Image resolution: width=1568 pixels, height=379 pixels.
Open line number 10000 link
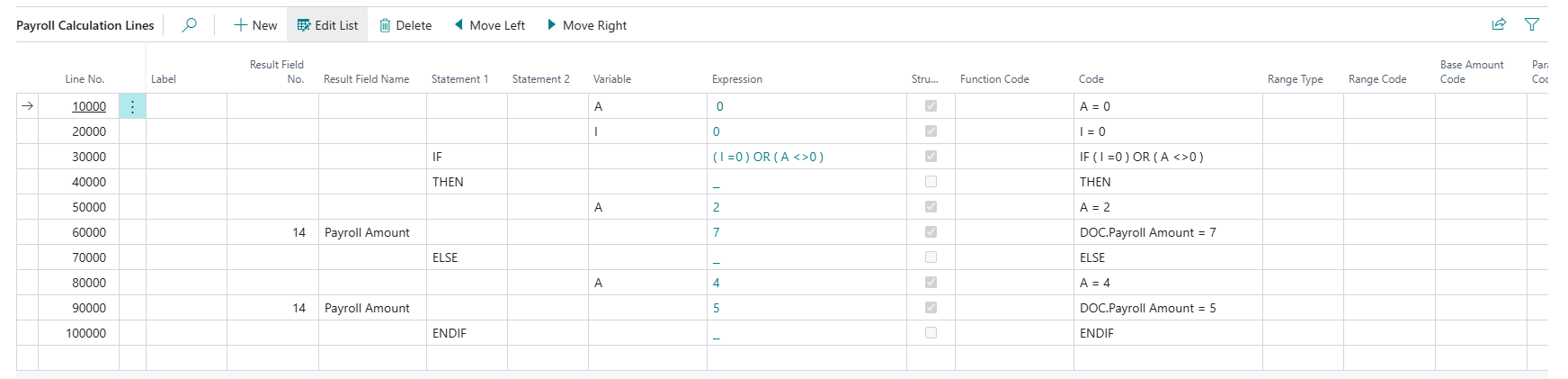89,106
